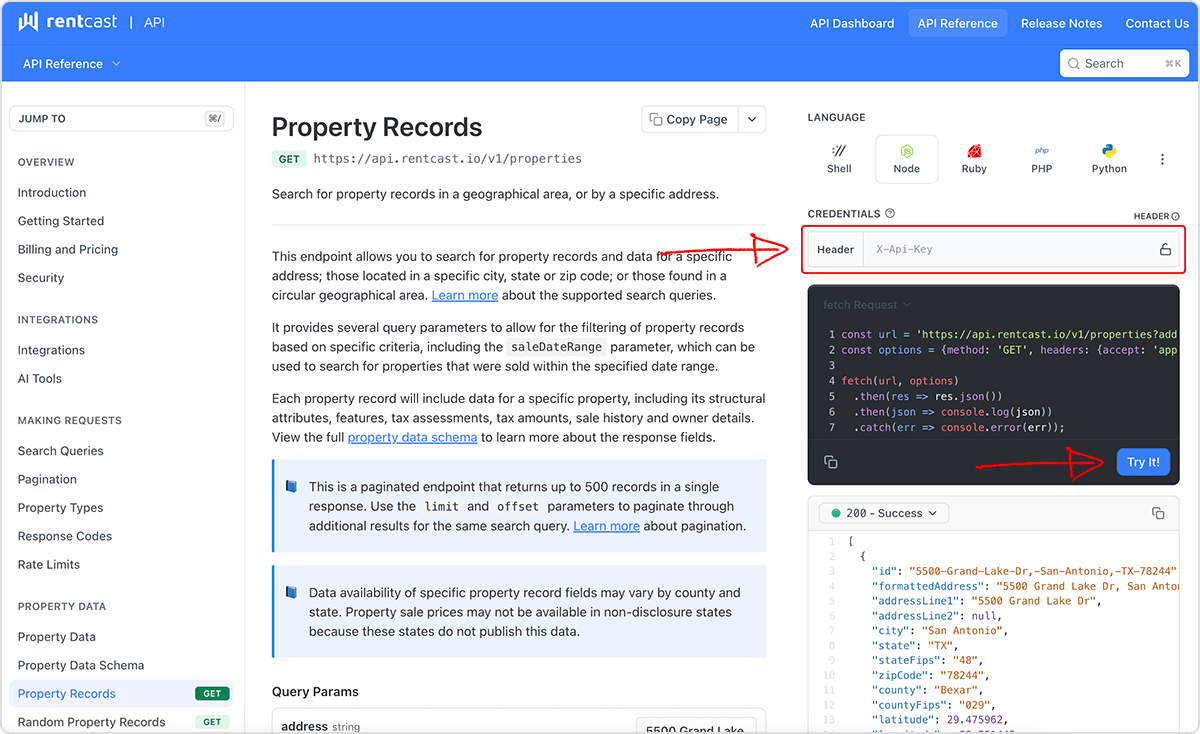Open Search Queries page
Image resolution: width=1200 pixels, height=734 pixels.
coord(61,451)
